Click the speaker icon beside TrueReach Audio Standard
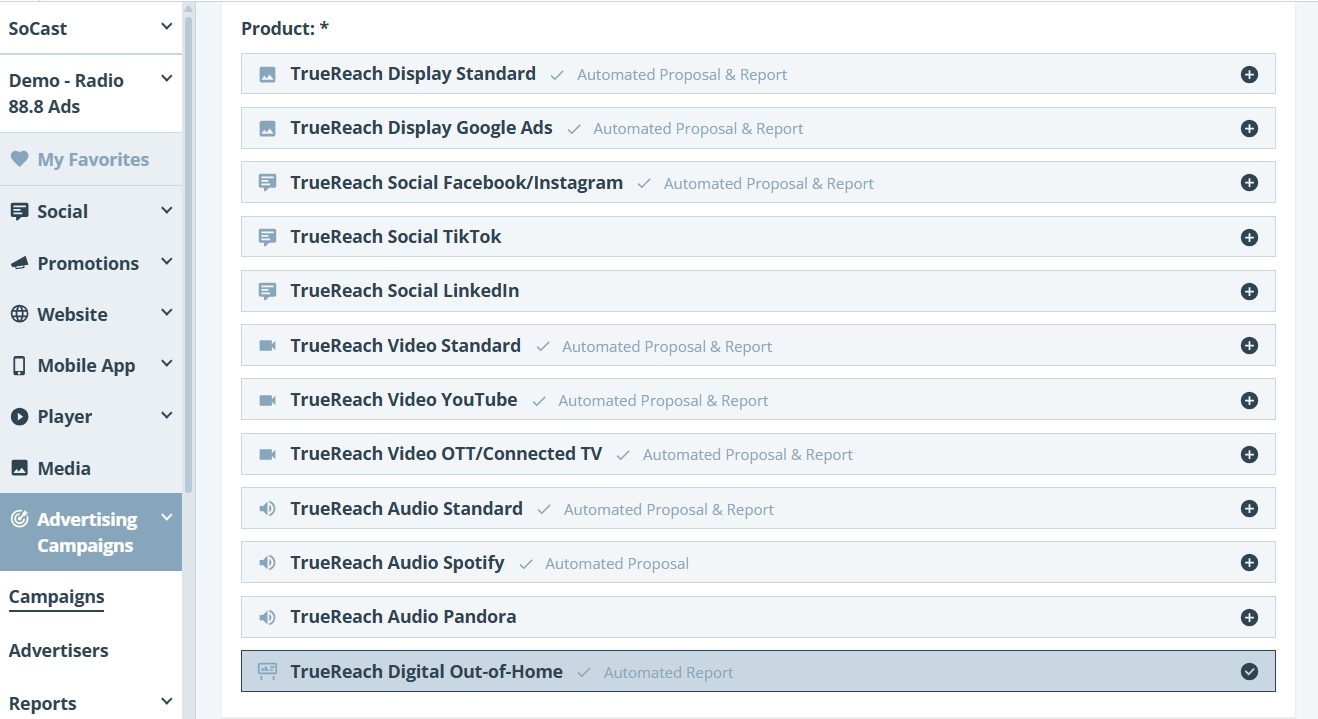This screenshot has width=1318, height=719. [x=267, y=509]
